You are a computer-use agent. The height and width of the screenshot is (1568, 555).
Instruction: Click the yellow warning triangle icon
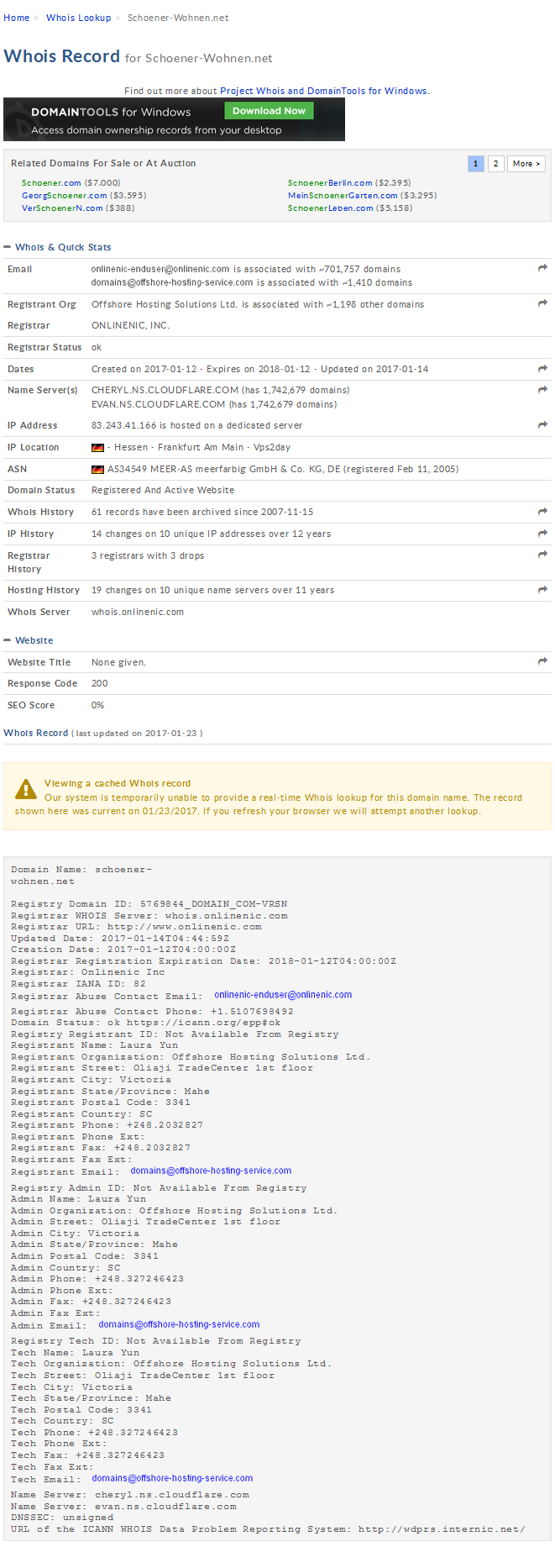click(x=26, y=789)
